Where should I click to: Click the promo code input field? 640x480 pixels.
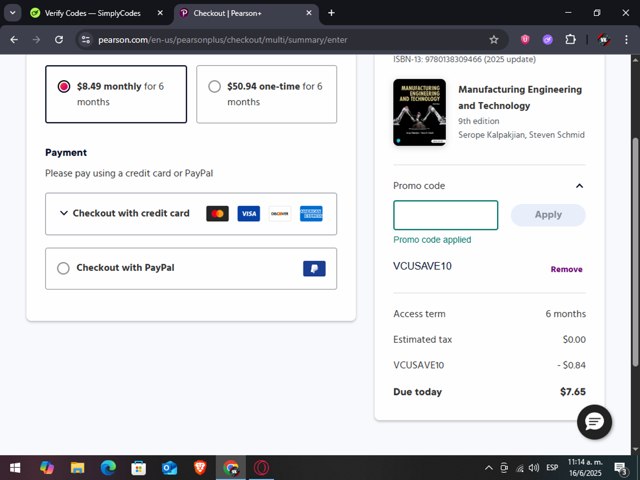pyautogui.click(x=445, y=215)
